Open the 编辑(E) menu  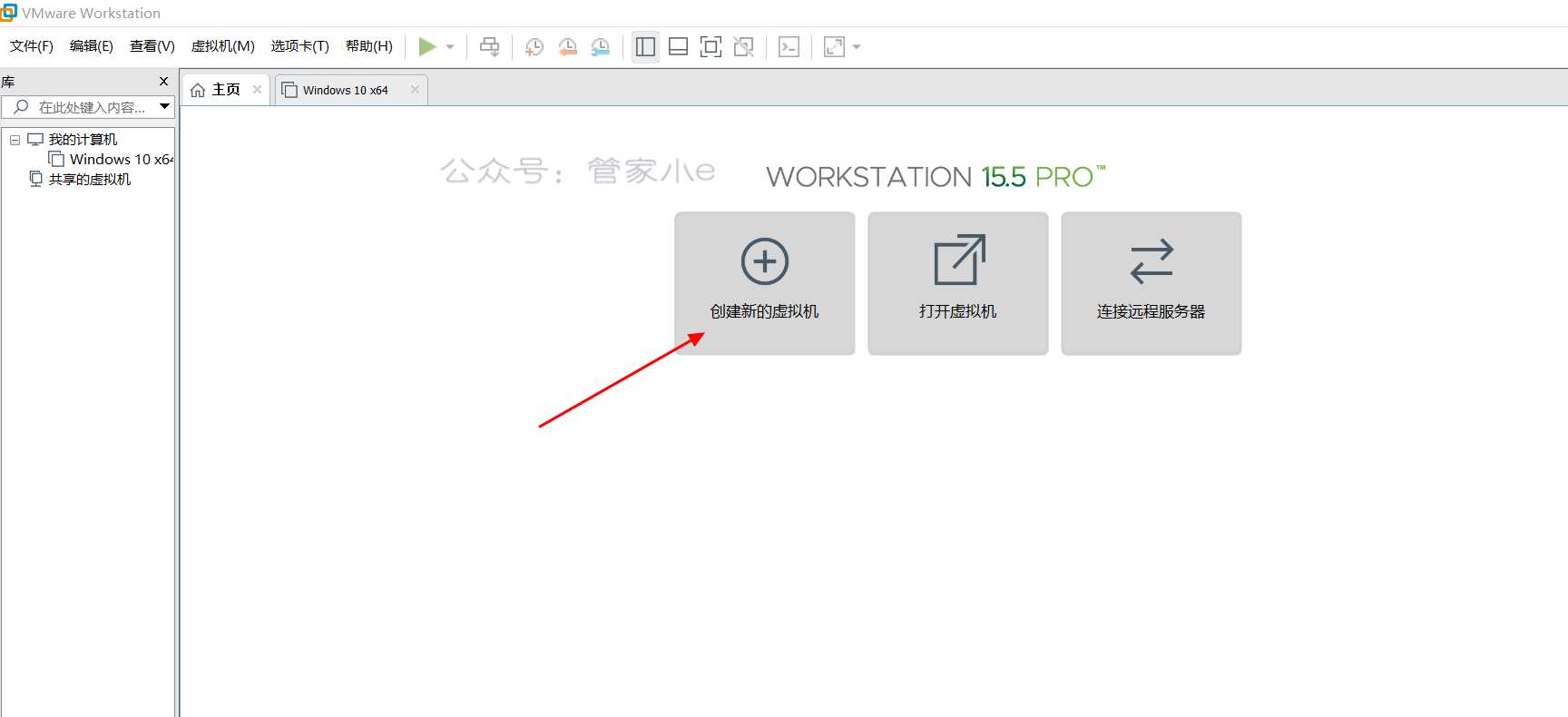92,46
